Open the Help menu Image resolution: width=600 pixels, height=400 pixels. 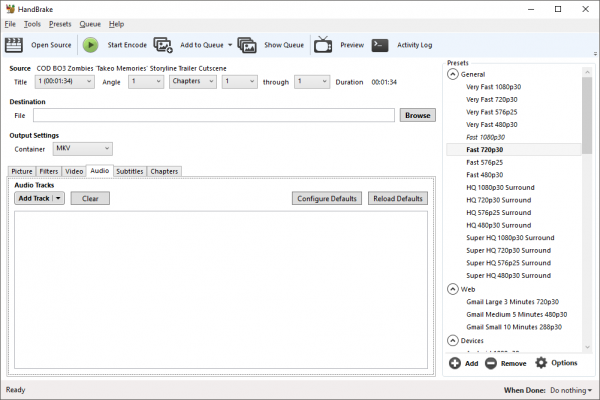pyautogui.click(x=116, y=24)
